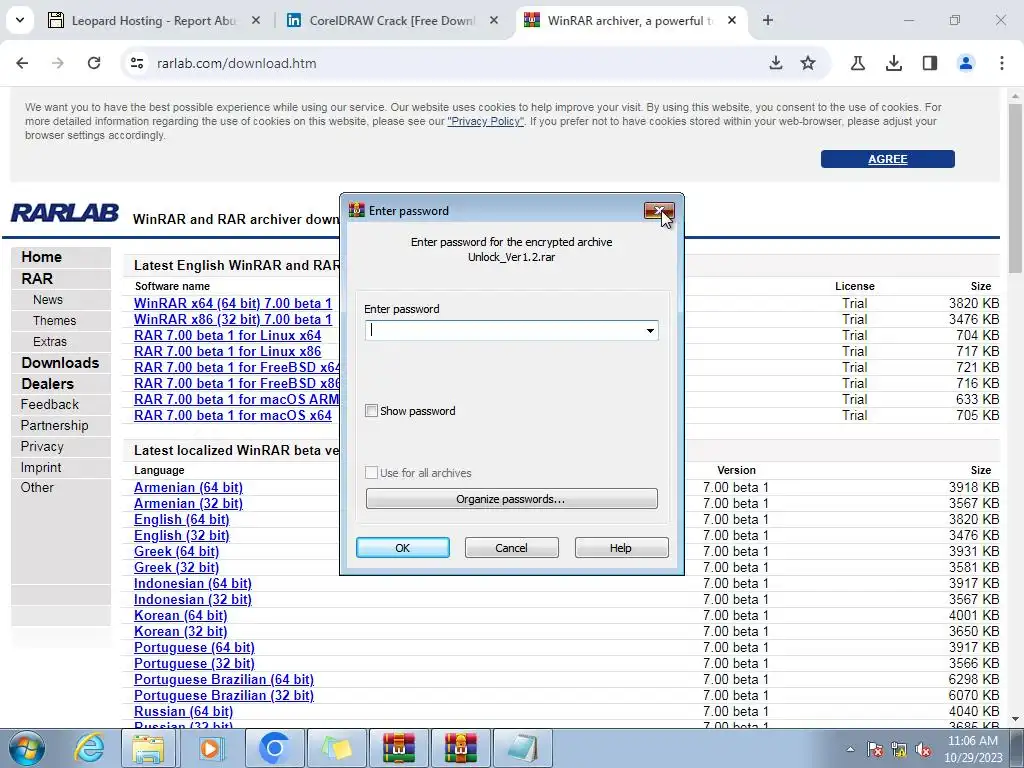This screenshot has width=1024, height=768.
Task: Open a new browser tab
Action: pos(768,20)
